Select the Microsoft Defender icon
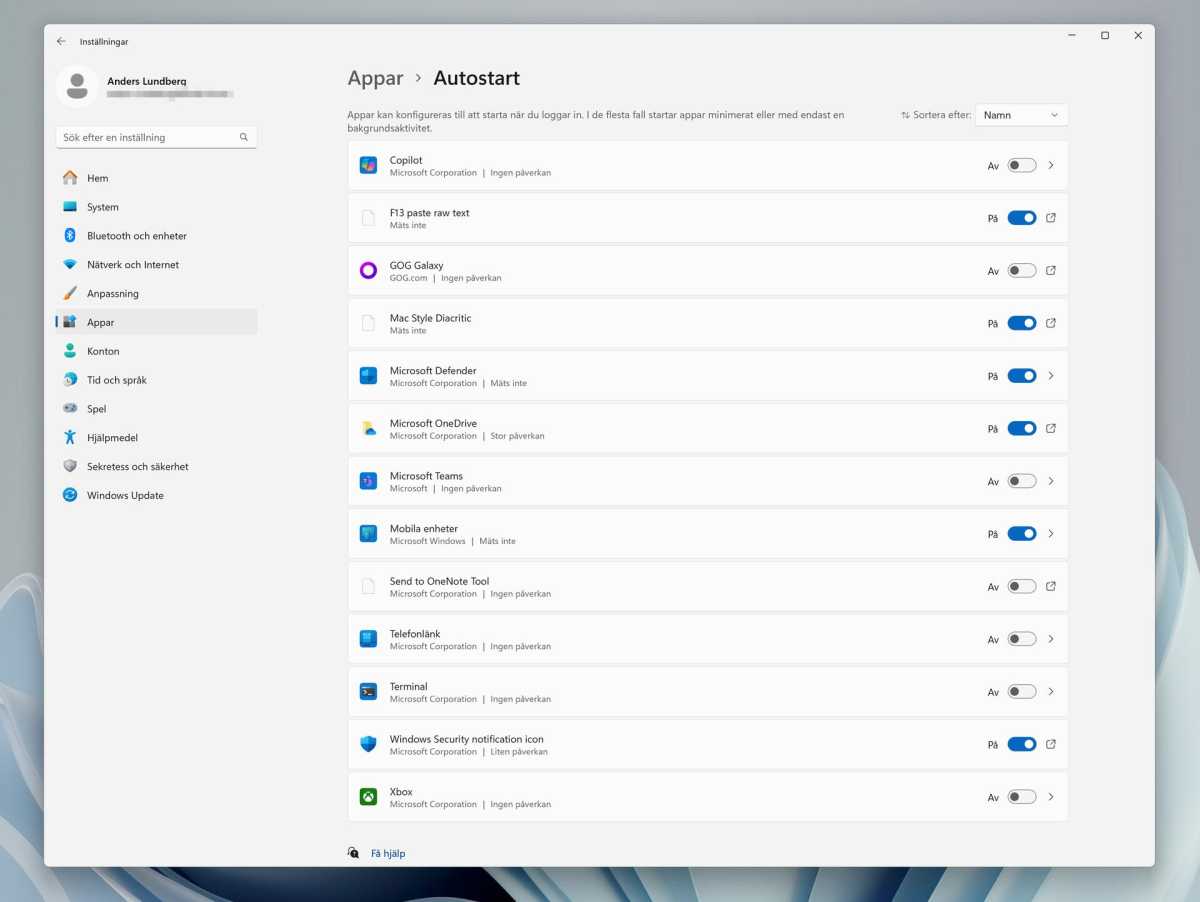Screen dimensions: 1200x902 (x=367, y=375)
